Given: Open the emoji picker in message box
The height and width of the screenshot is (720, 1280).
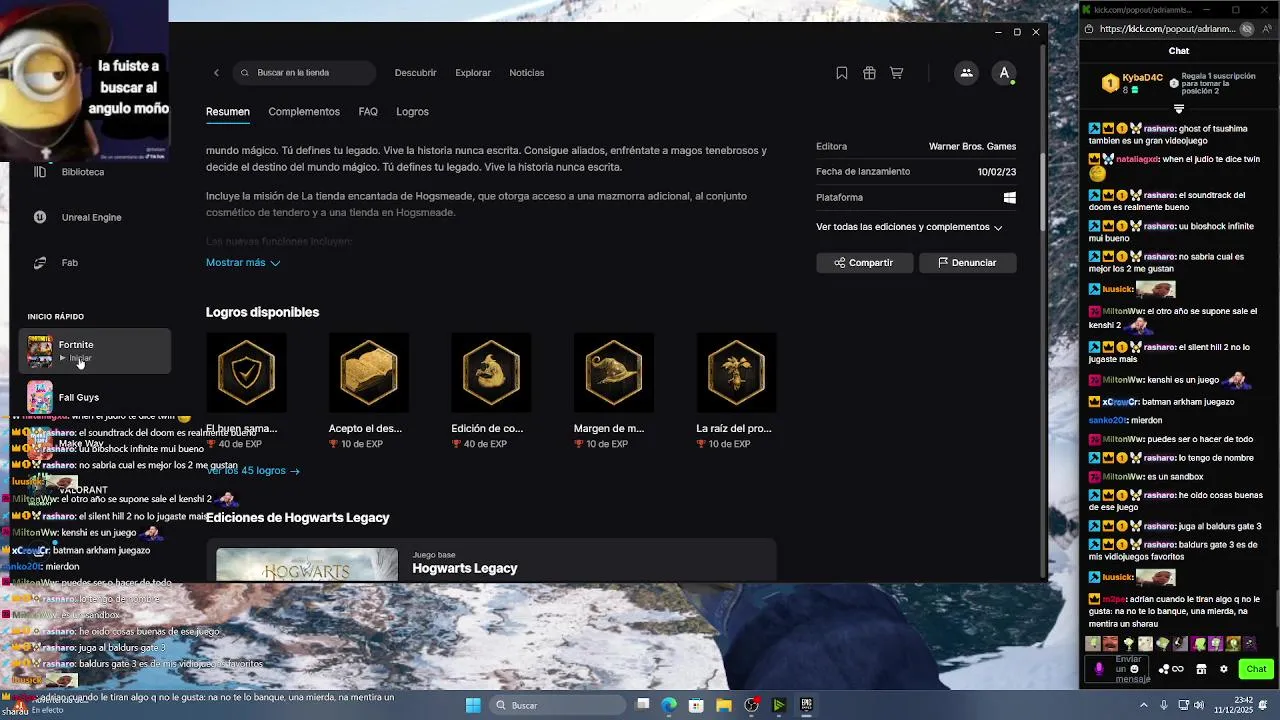Looking at the screenshot, I should [1134, 669].
